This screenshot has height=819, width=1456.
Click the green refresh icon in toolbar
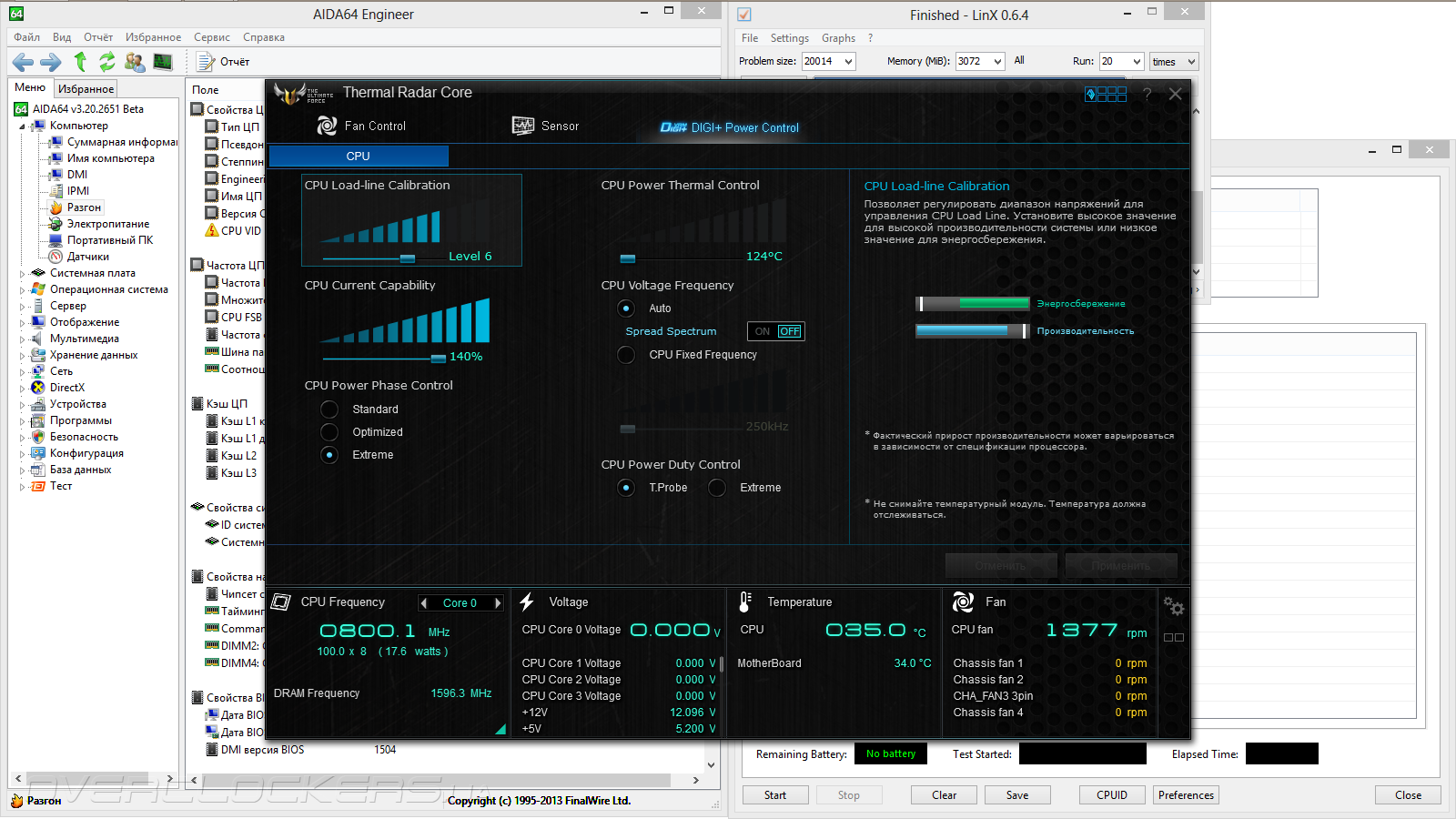coord(107,62)
